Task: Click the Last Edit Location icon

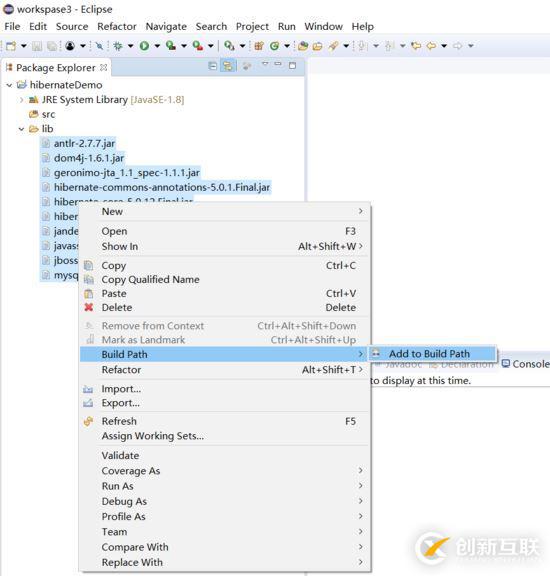Action: click(416, 46)
